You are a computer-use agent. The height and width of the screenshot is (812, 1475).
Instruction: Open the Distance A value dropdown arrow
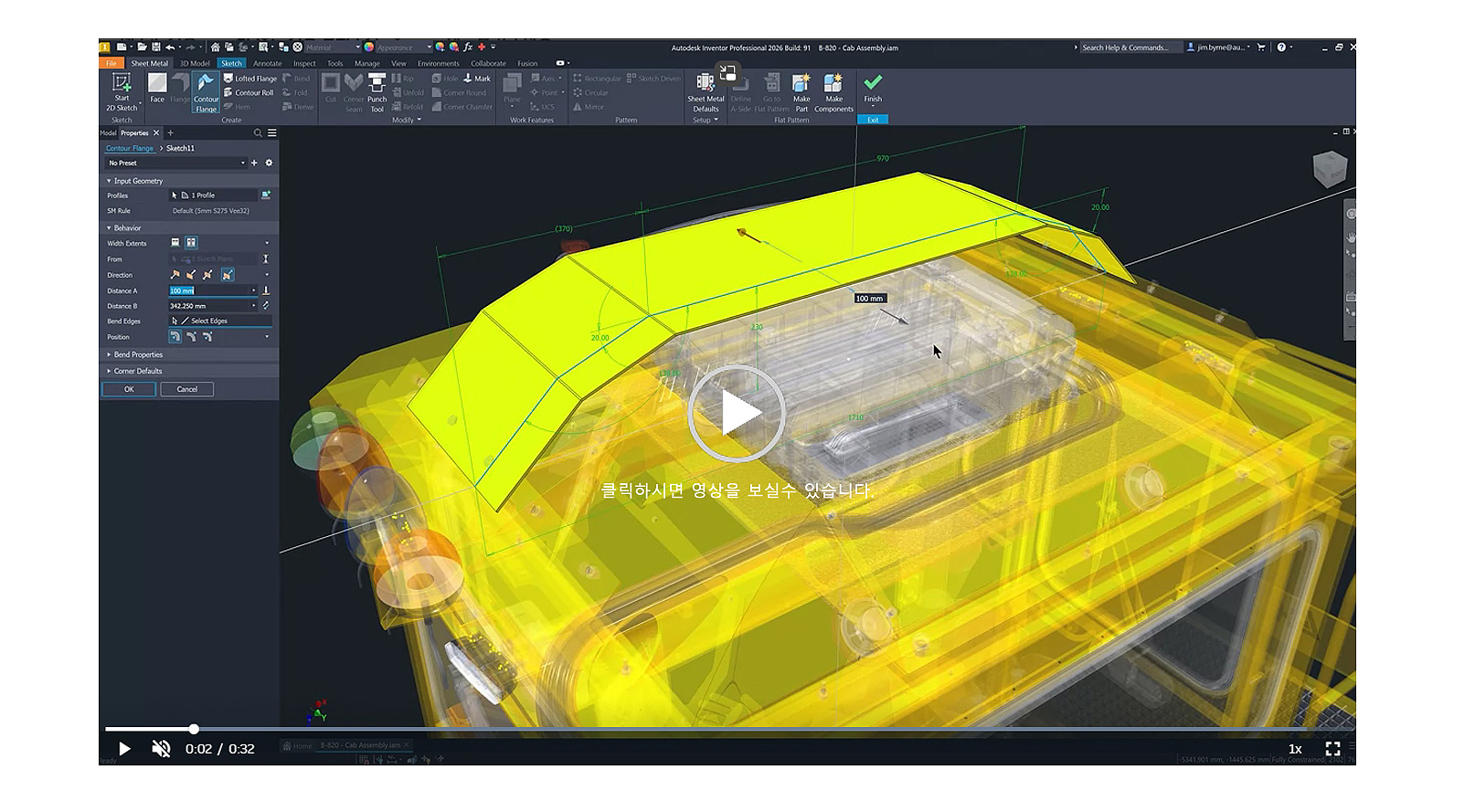pyautogui.click(x=253, y=290)
